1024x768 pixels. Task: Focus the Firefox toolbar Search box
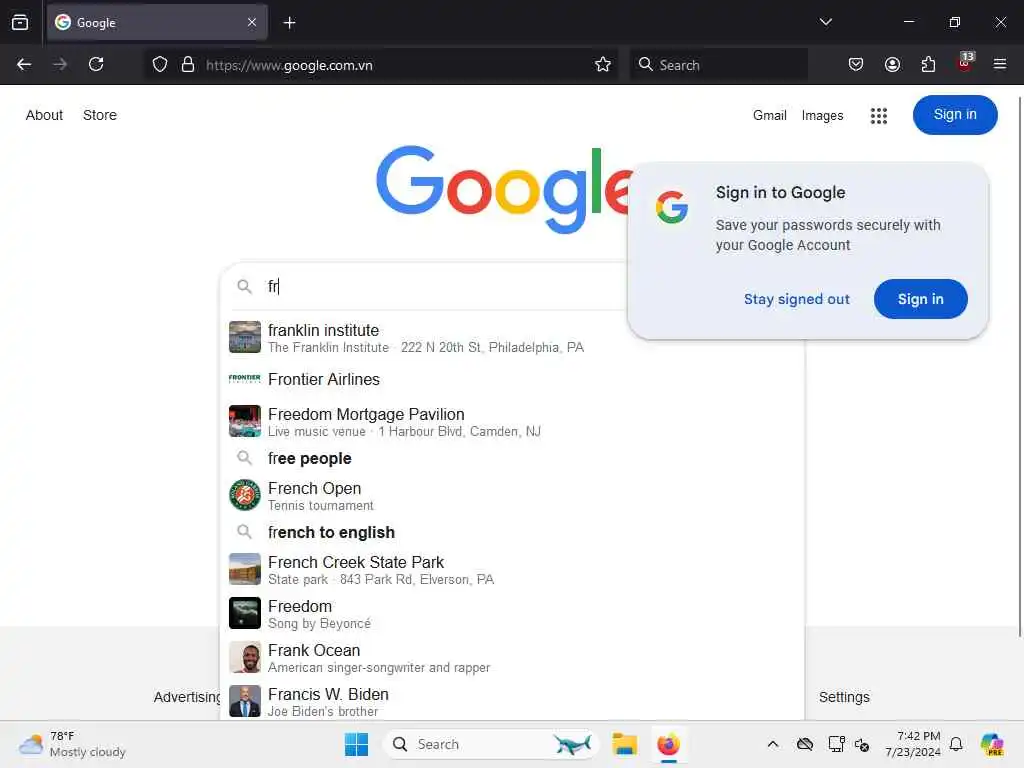coord(718,65)
